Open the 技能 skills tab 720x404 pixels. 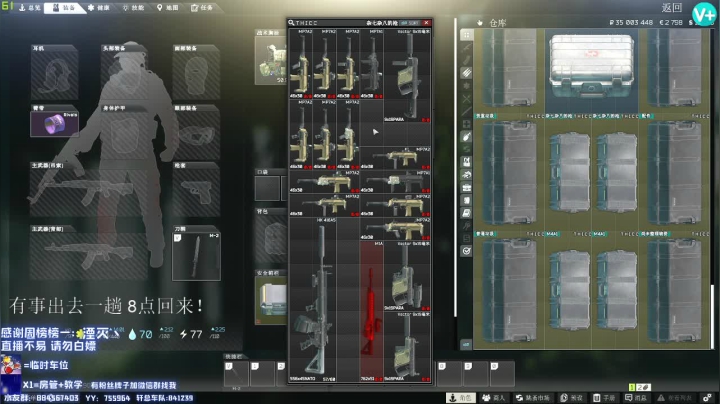[x=133, y=8]
